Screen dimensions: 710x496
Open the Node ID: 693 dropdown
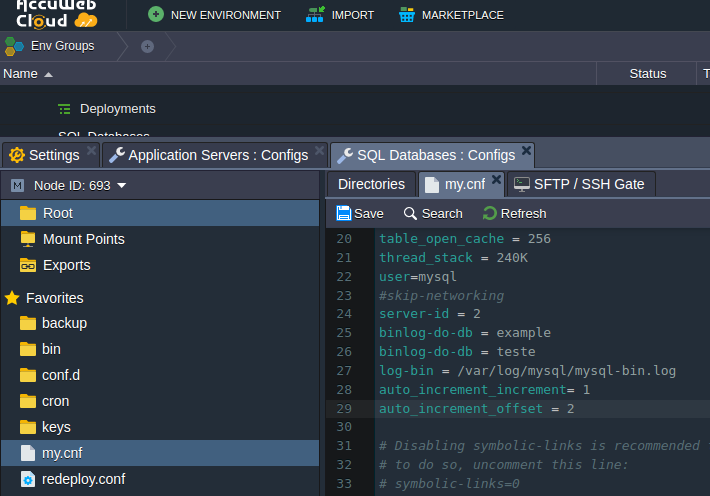(80, 185)
